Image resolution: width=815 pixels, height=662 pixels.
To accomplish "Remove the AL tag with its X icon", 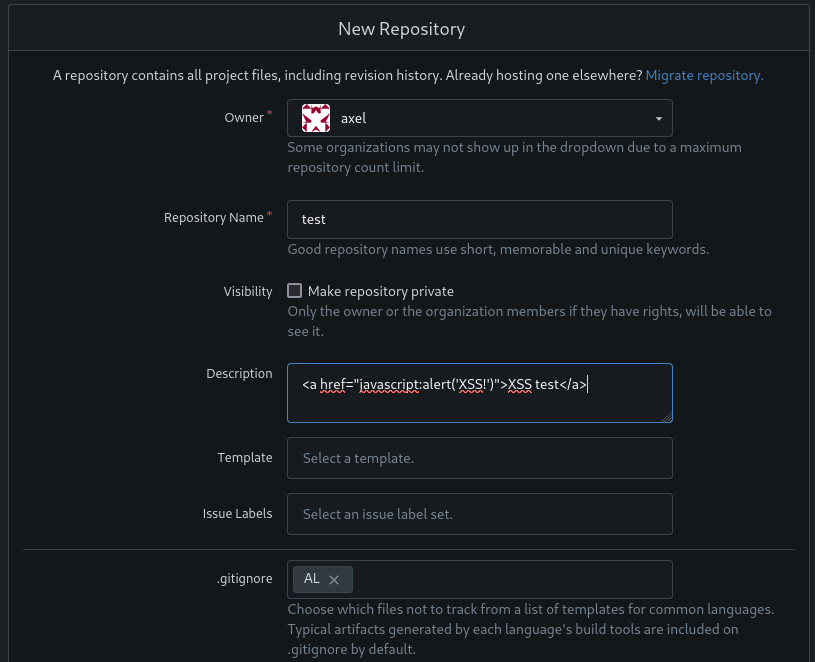I will click(x=334, y=579).
